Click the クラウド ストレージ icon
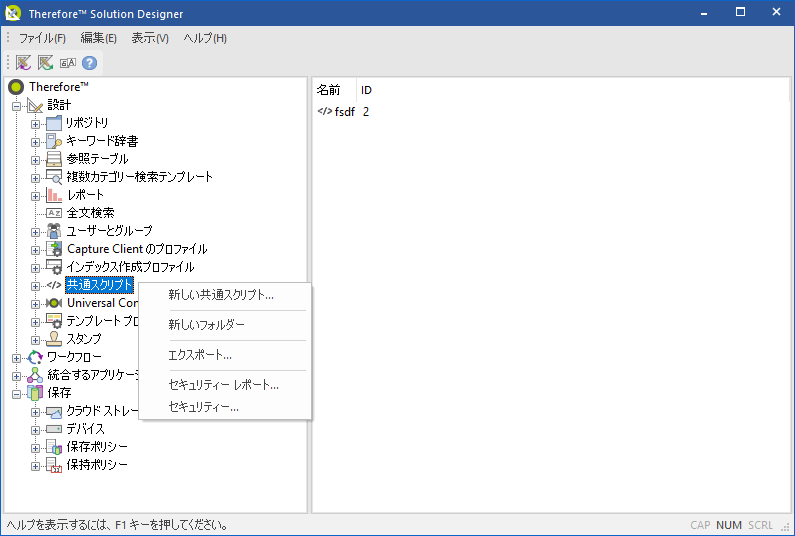 54,412
